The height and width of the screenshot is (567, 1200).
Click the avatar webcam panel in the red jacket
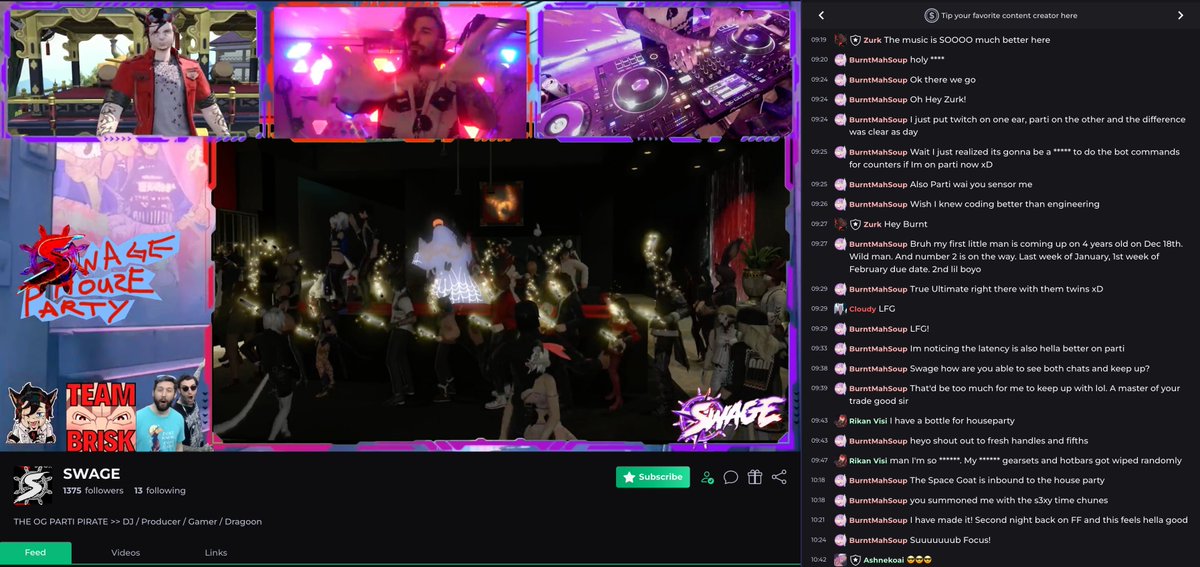(x=133, y=70)
